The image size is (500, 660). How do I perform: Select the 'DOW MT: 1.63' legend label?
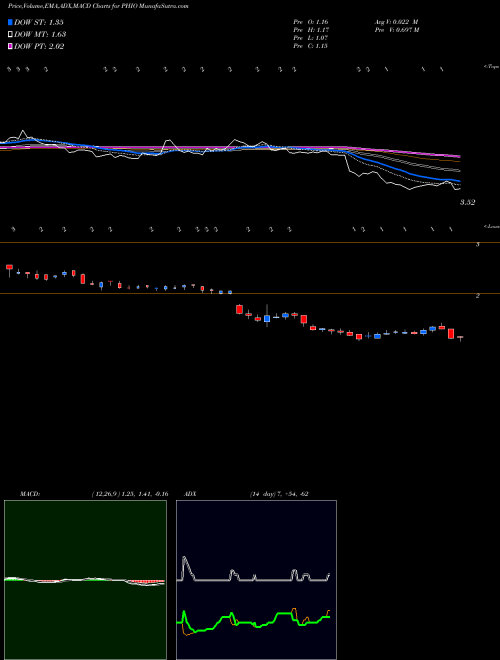point(40,35)
